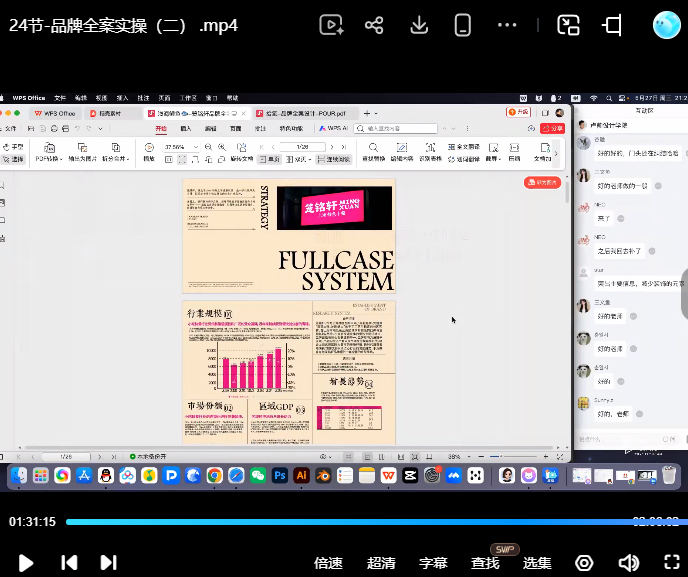Change quality via the 超清 option
The height and width of the screenshot is (577, 688).
(x=381, y=563)
